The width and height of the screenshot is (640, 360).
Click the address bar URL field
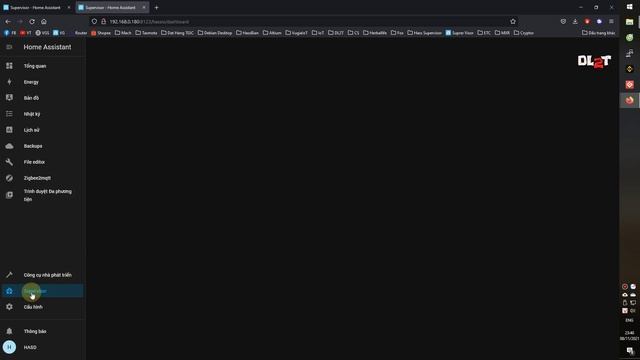(x=302, y=21)
